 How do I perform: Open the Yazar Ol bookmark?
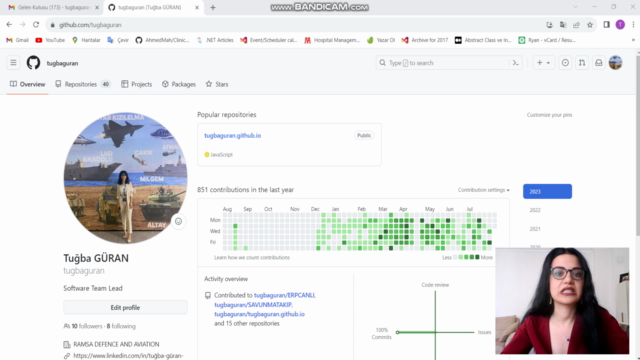381,40
